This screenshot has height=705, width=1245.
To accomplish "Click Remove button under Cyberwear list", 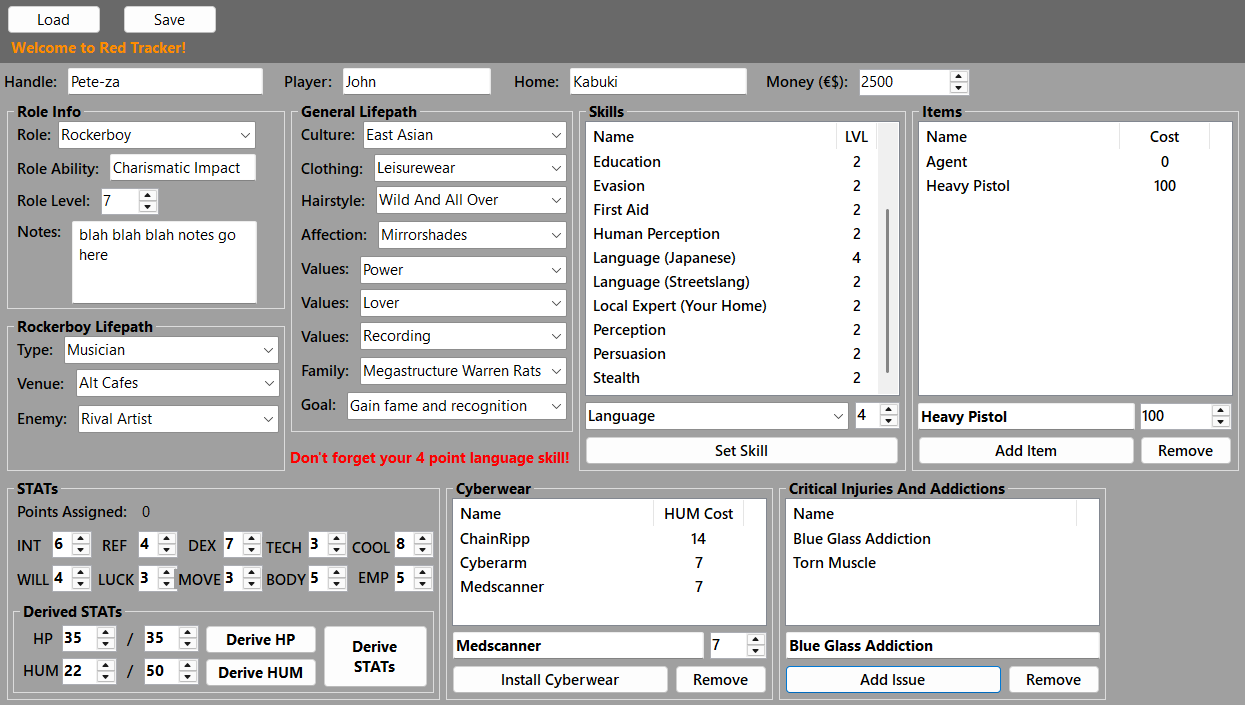I will click(720, 680).
